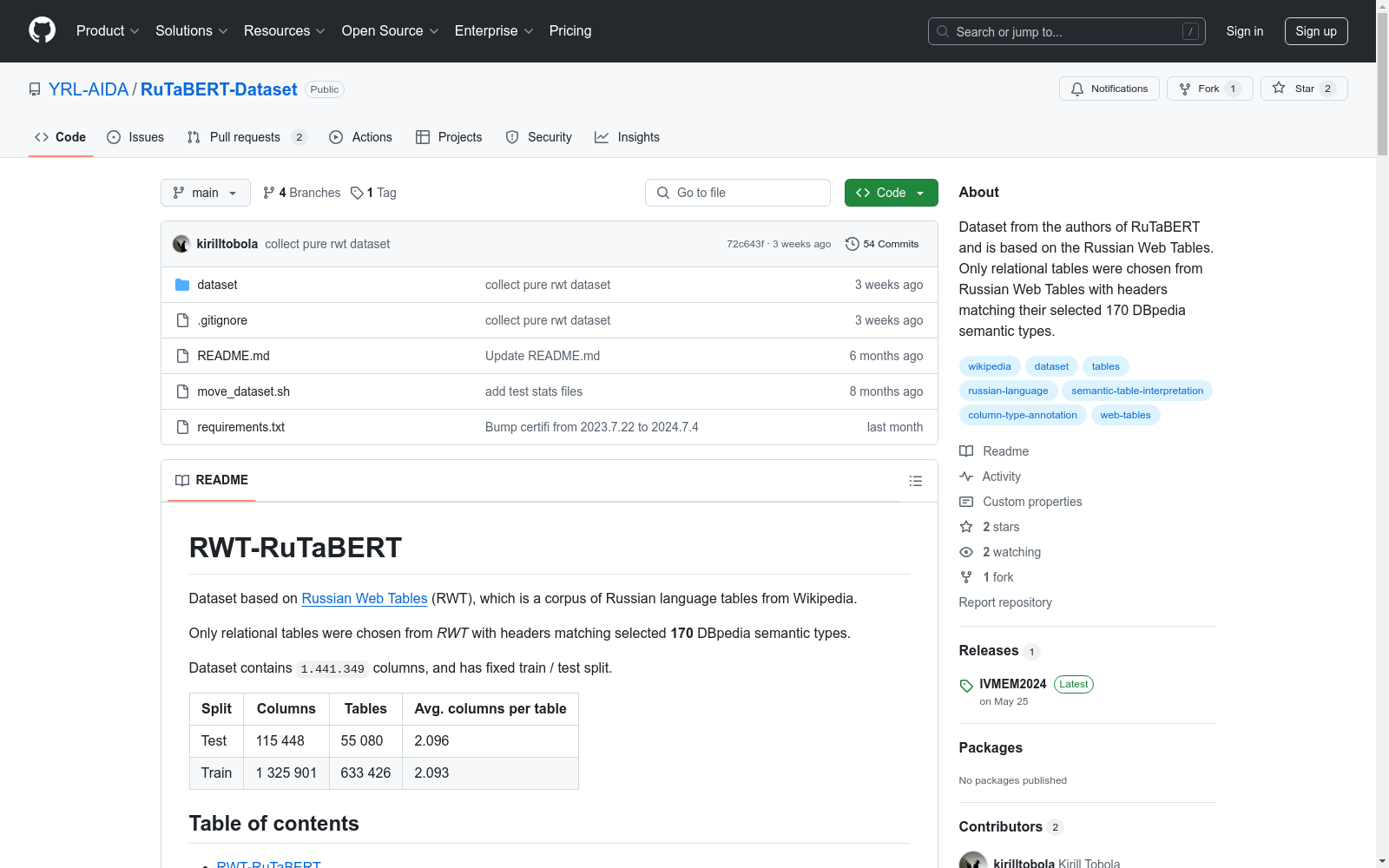1389x868 pixels.
Task: Click the 72c643f commit hash
Action: (746, 244)
